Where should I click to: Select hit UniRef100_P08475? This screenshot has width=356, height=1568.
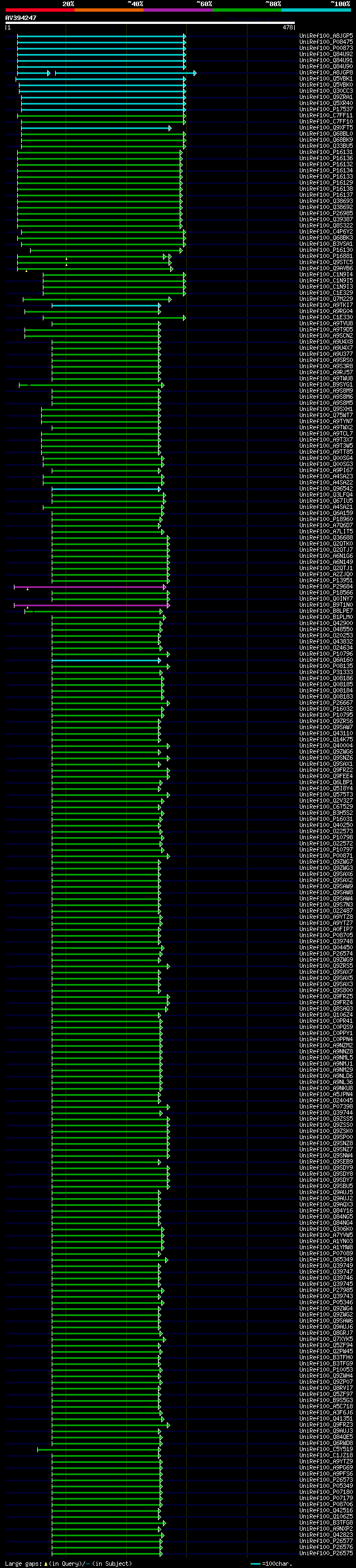tap(326, 42)
